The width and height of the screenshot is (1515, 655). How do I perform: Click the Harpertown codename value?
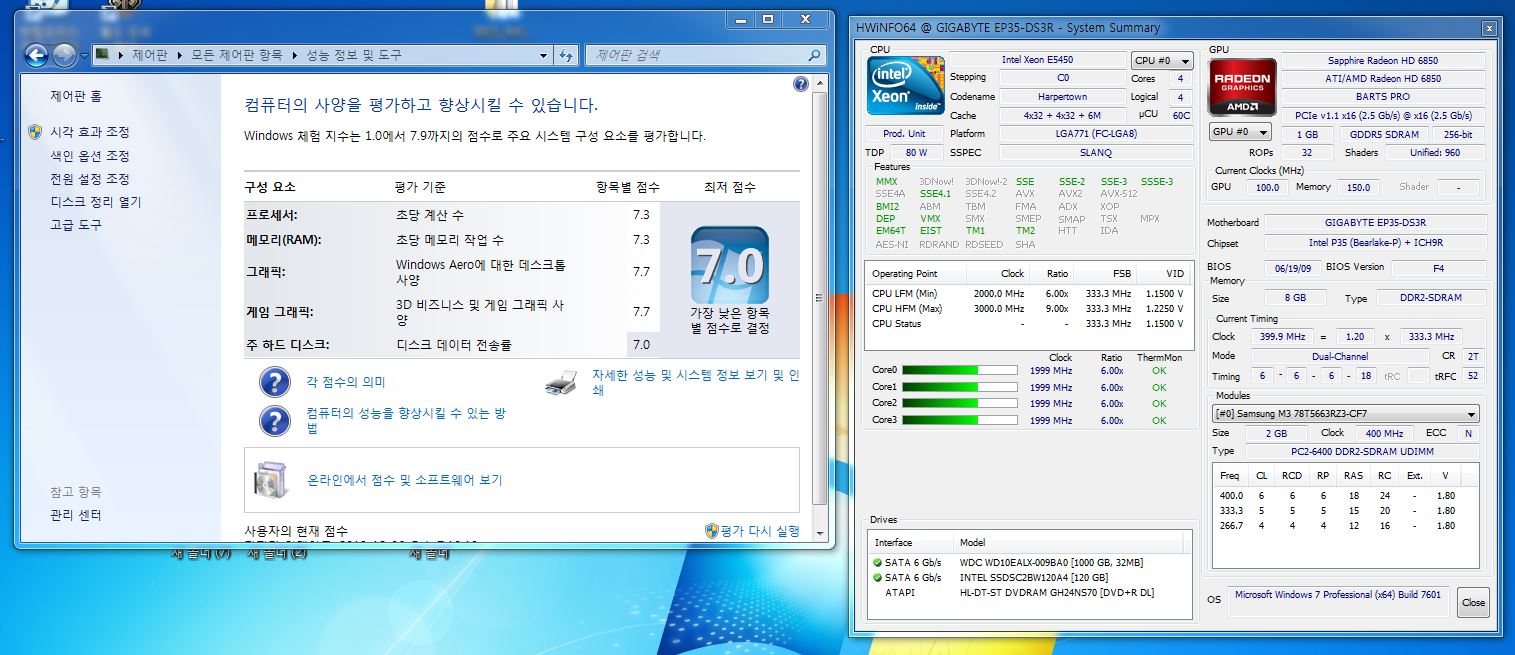click(x=1061, y=97)
